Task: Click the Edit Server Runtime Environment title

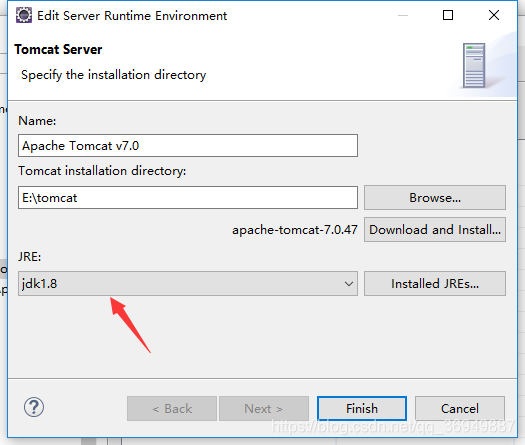Action: coord(132,16)
